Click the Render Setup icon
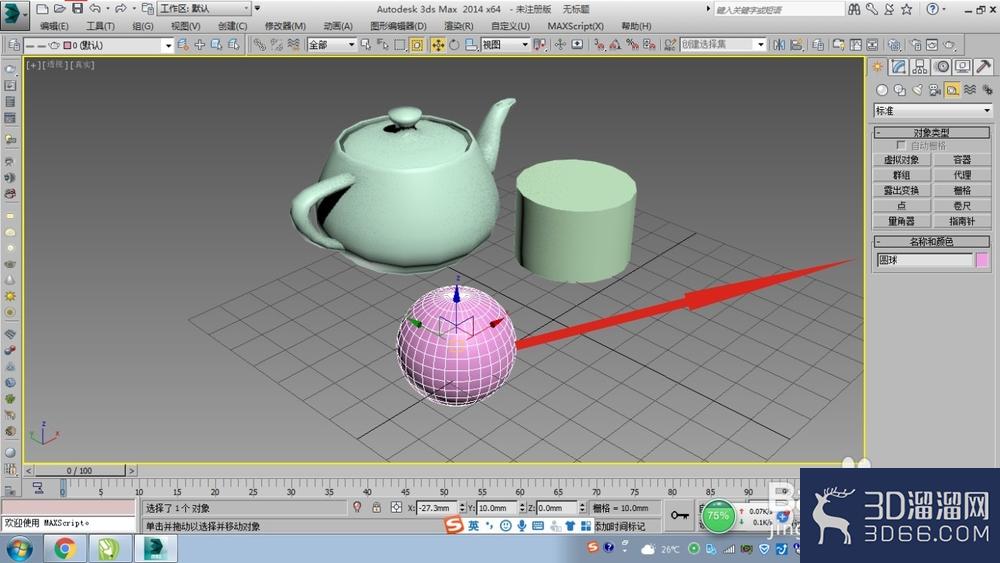 click(x=916, y=45)
